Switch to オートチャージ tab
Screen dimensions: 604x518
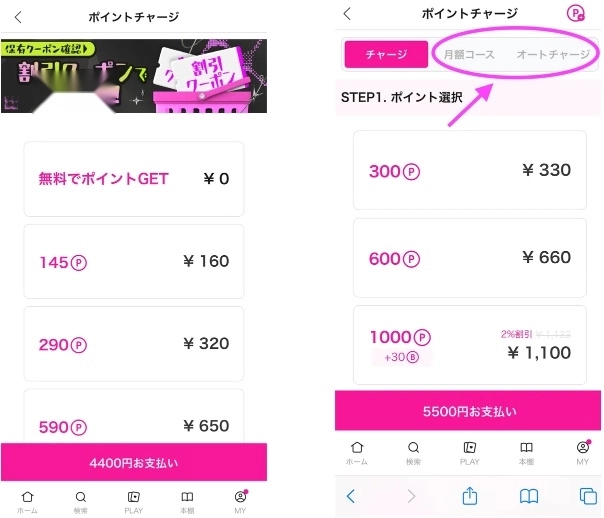pos(552,55)
